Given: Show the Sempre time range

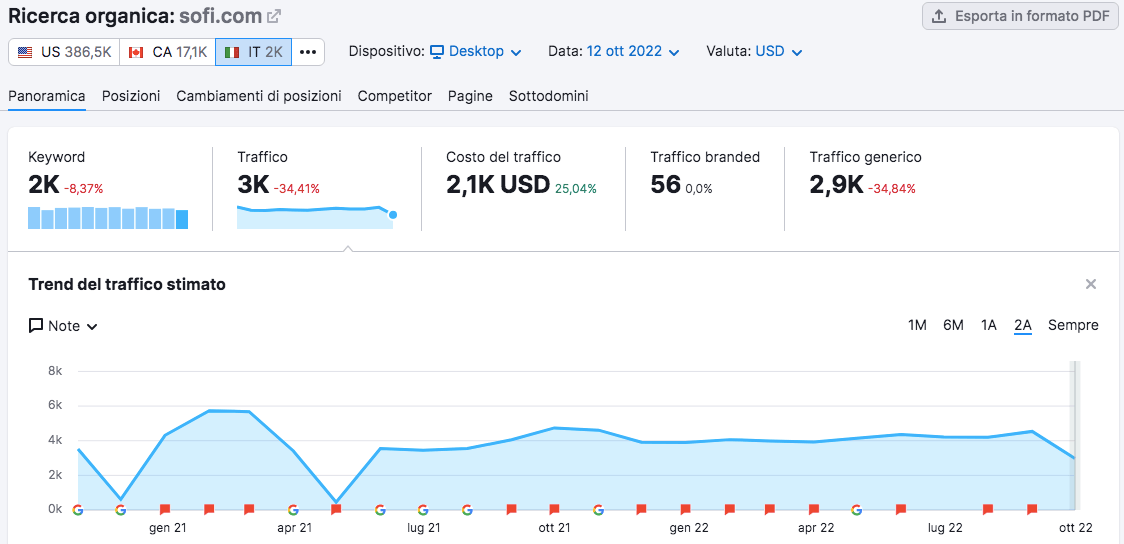Looking at the screenshot, I should [1073, 325].
